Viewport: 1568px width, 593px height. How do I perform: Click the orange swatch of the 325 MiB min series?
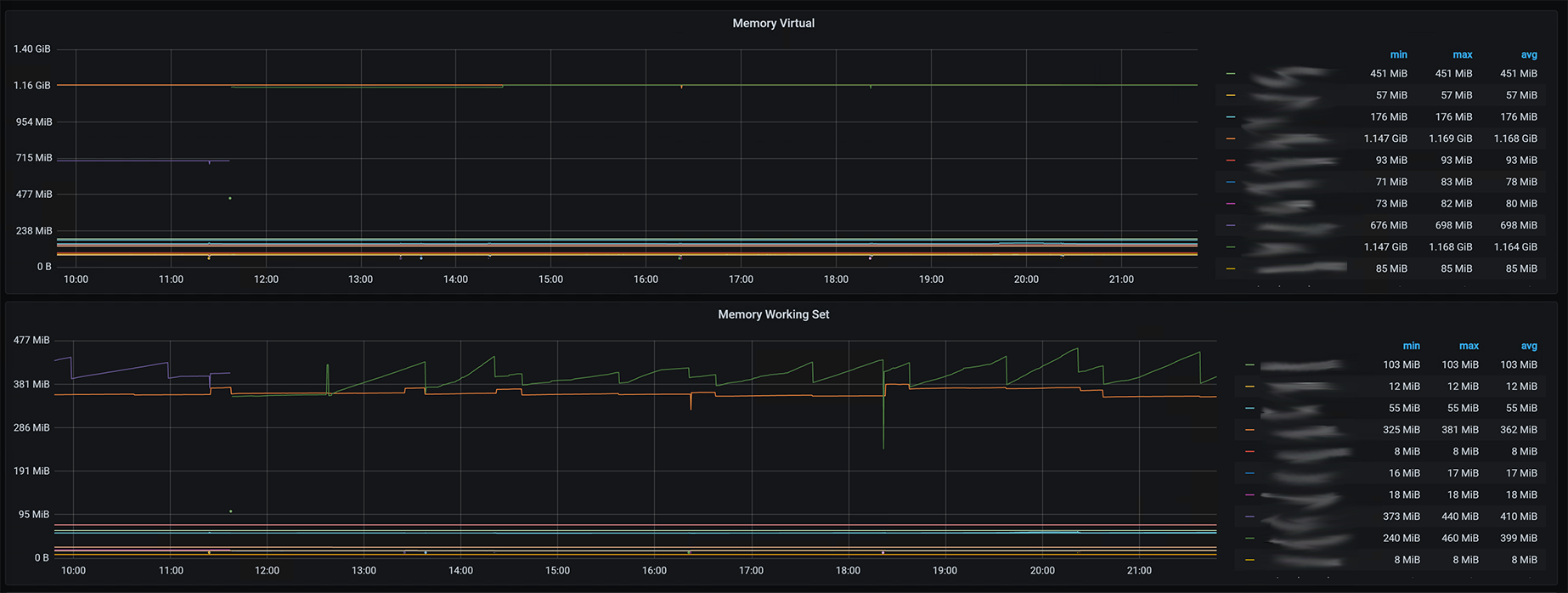point(1249,430)
